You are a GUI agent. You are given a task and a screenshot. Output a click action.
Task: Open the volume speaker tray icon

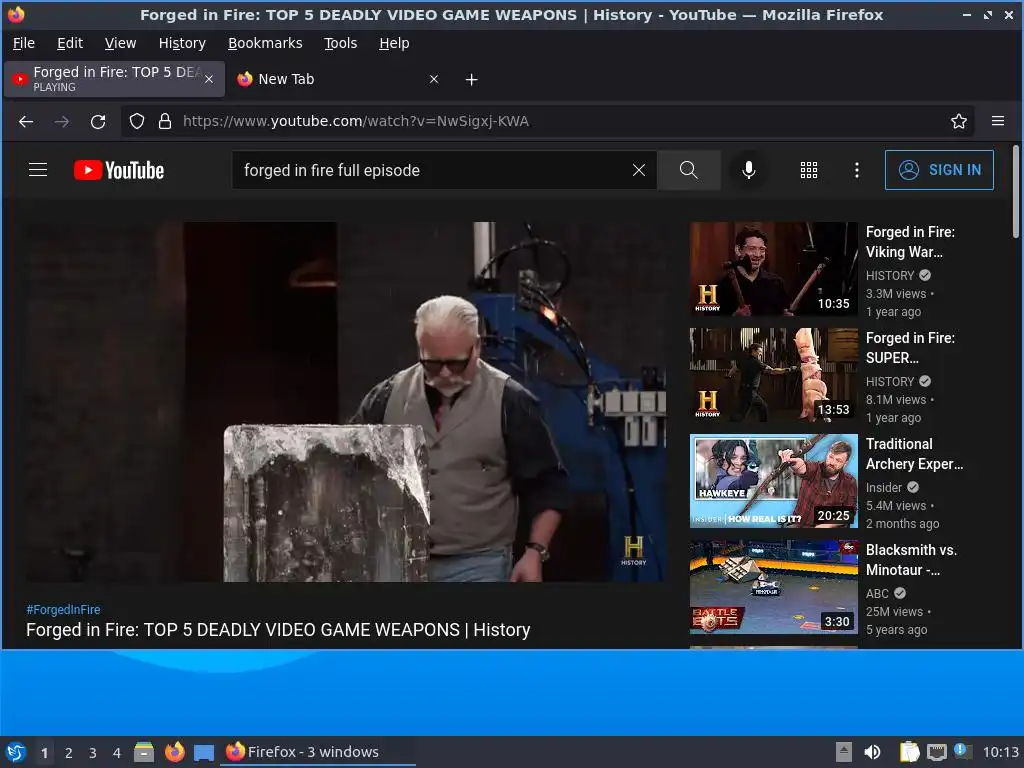[x=872, y=752]
